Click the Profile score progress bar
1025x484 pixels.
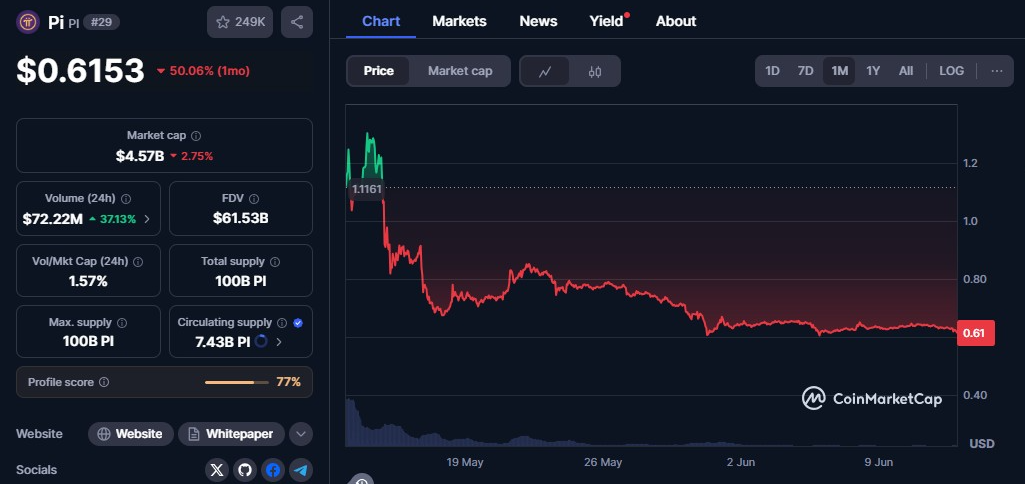pyautogui.click(x=237, y=382)
